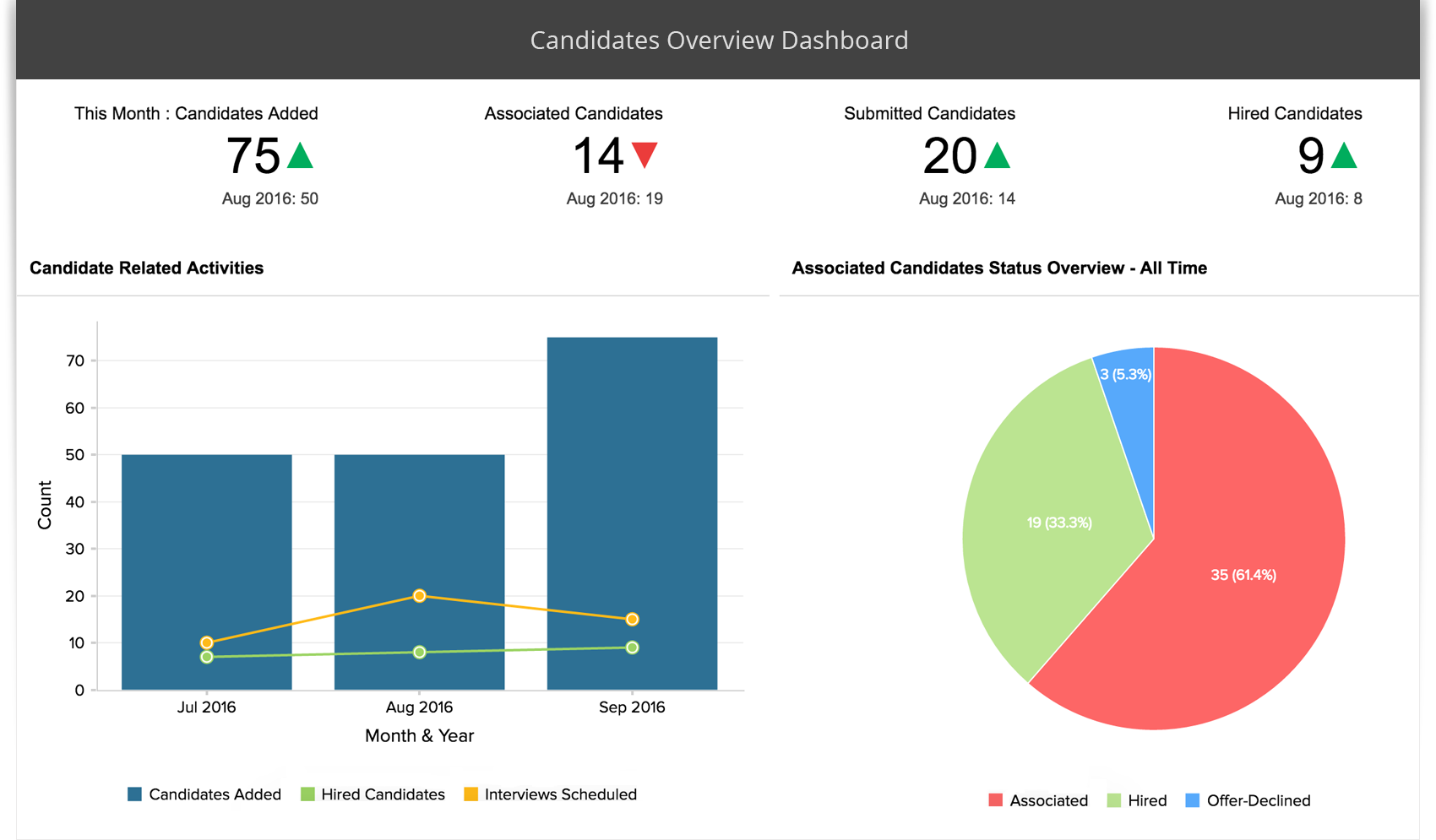Image resolution: width=1436 pixels, height=840 pixels.
Task: Click the 'Offer-Declined' legend text
Action: click(x=1259, y=800)
